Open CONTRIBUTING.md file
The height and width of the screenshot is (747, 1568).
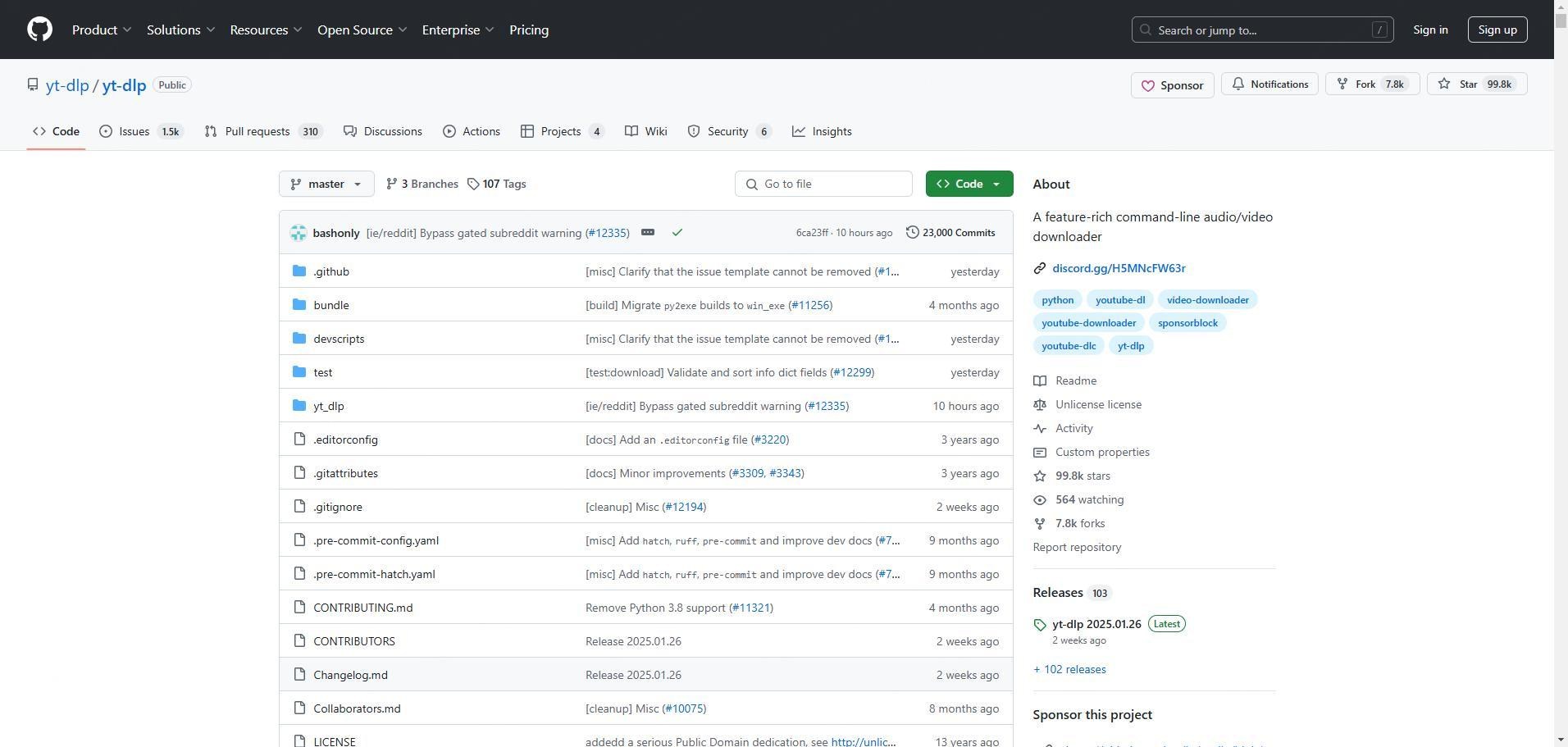tap(362, 607)
